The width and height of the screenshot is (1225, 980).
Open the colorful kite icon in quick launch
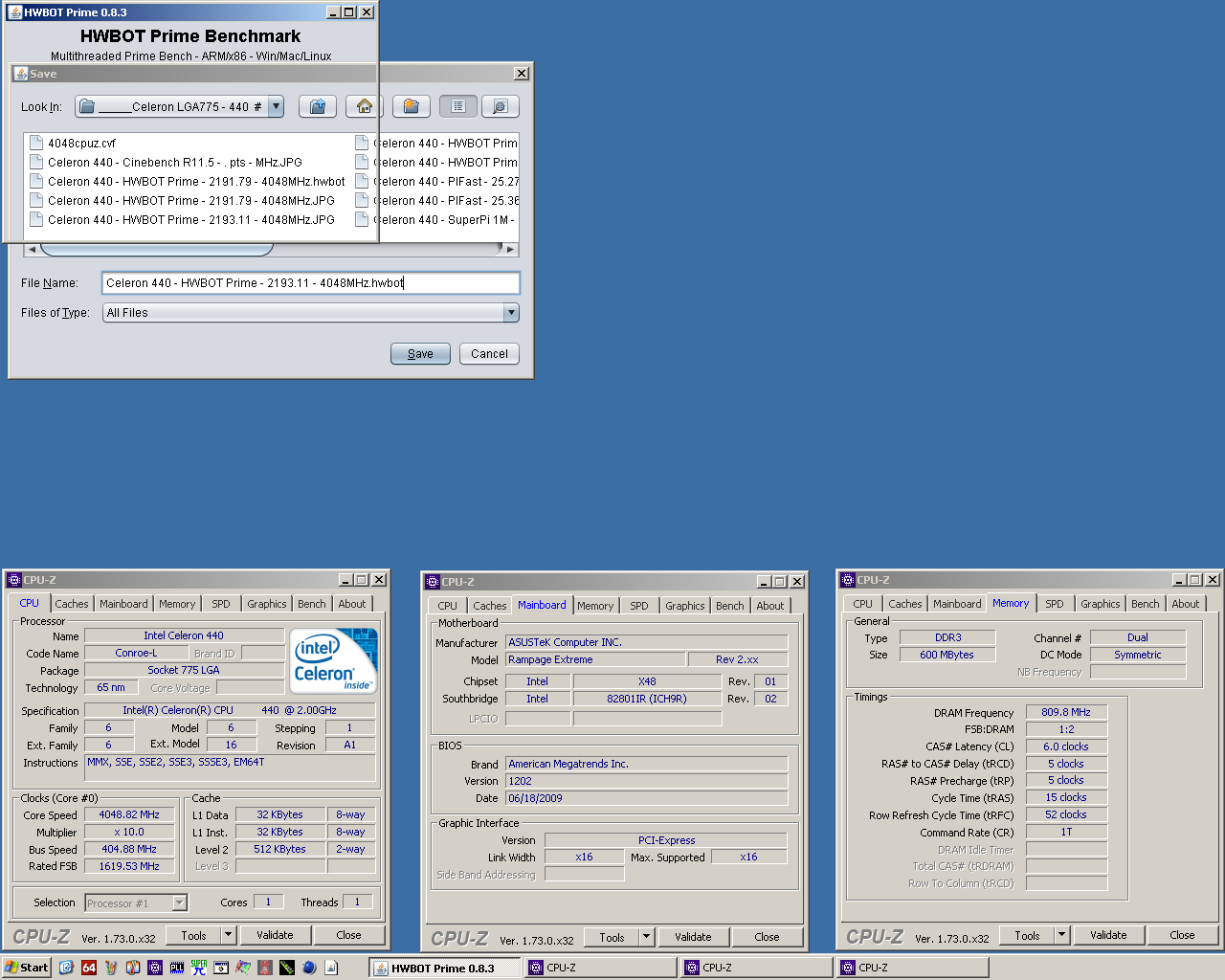click(243, 968)
